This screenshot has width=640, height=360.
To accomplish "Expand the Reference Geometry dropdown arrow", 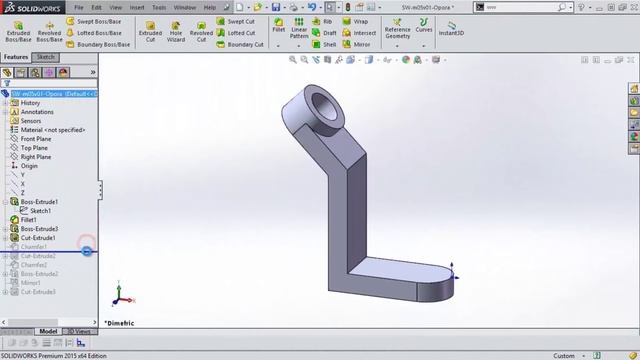I will point(397,46).
